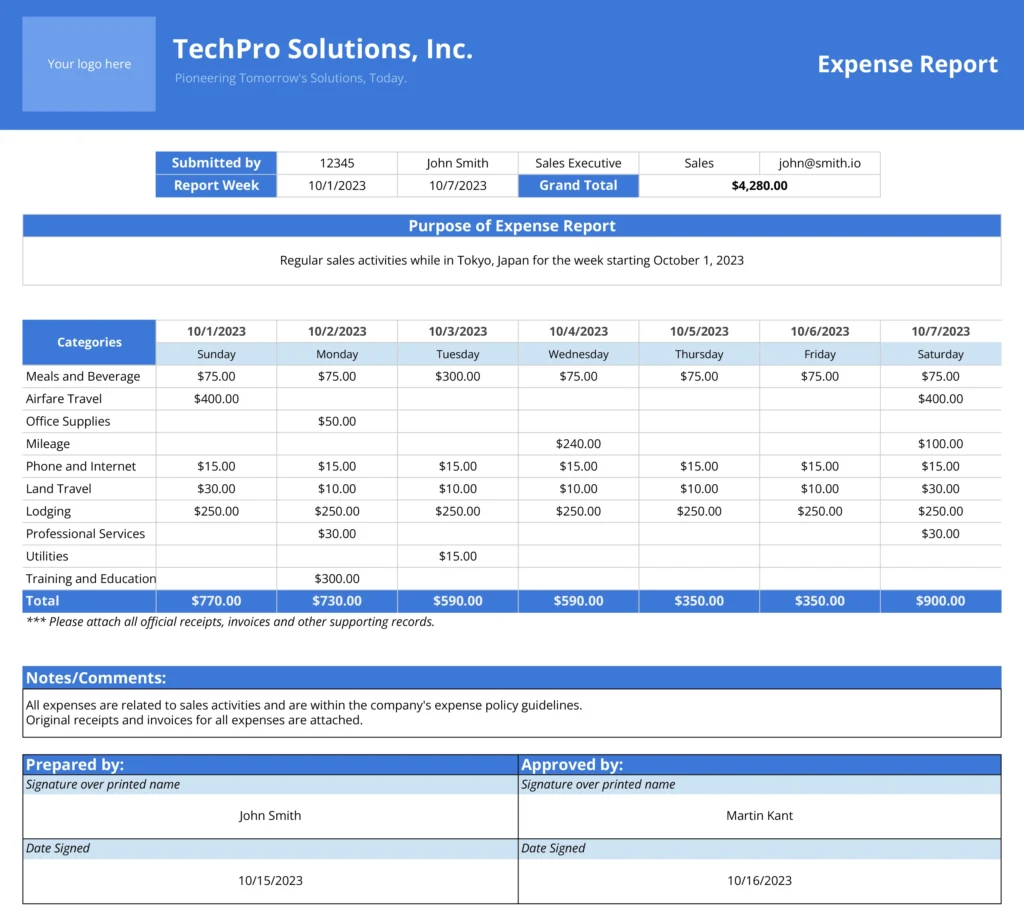Click the approval date signed 10/16/2023
The image size is (1024, 905).
(x=759, y=881)
